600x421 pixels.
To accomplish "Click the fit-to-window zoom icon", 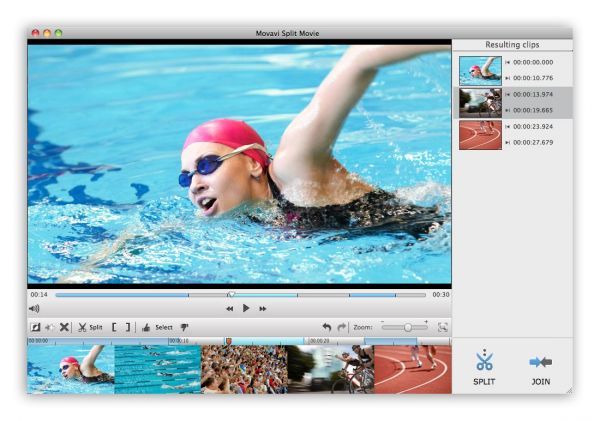I will point(442,327).
